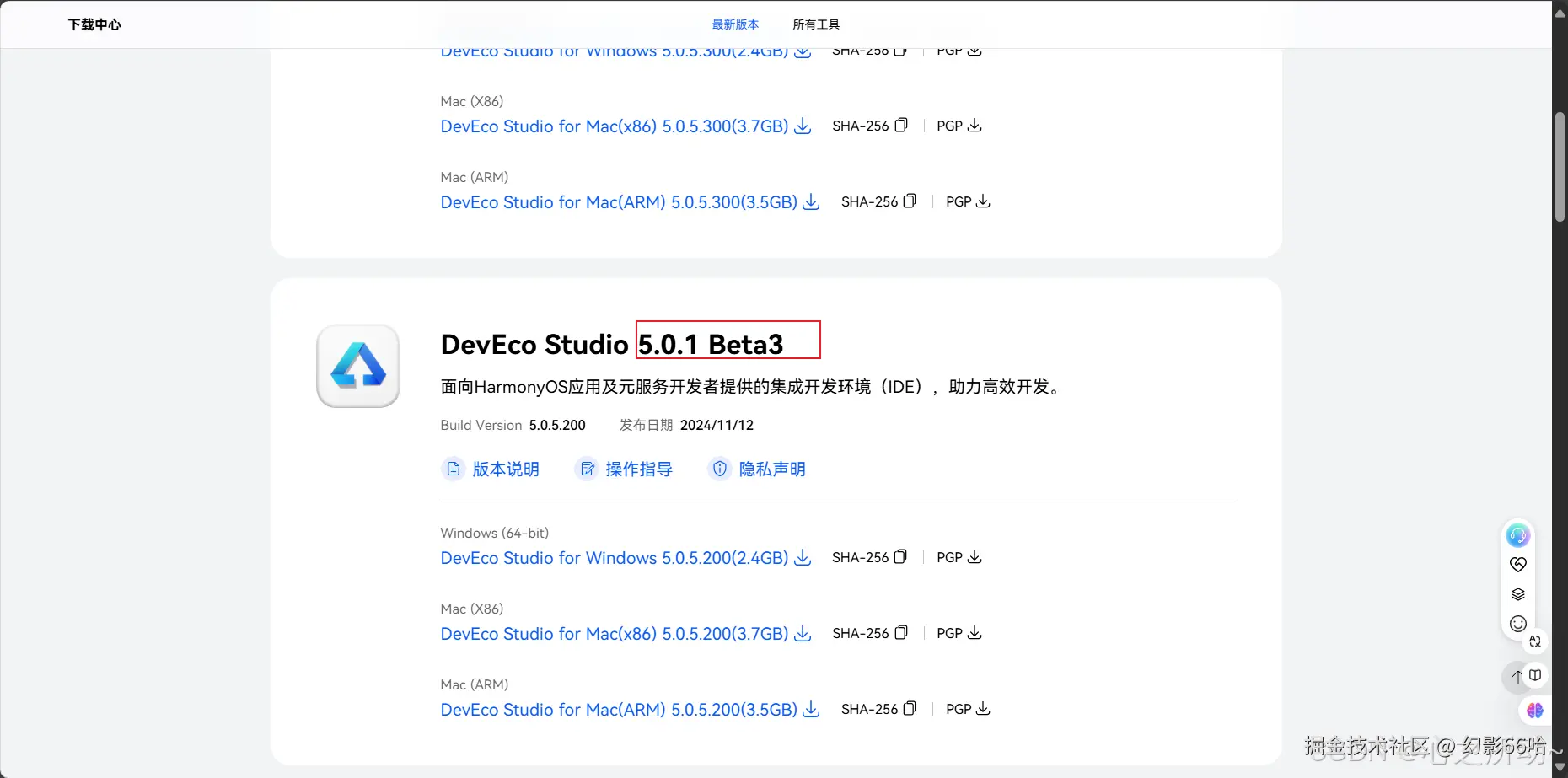
Task: Copy SHA-256 for Windows 5.0.5.200
Action: [900, 557]
